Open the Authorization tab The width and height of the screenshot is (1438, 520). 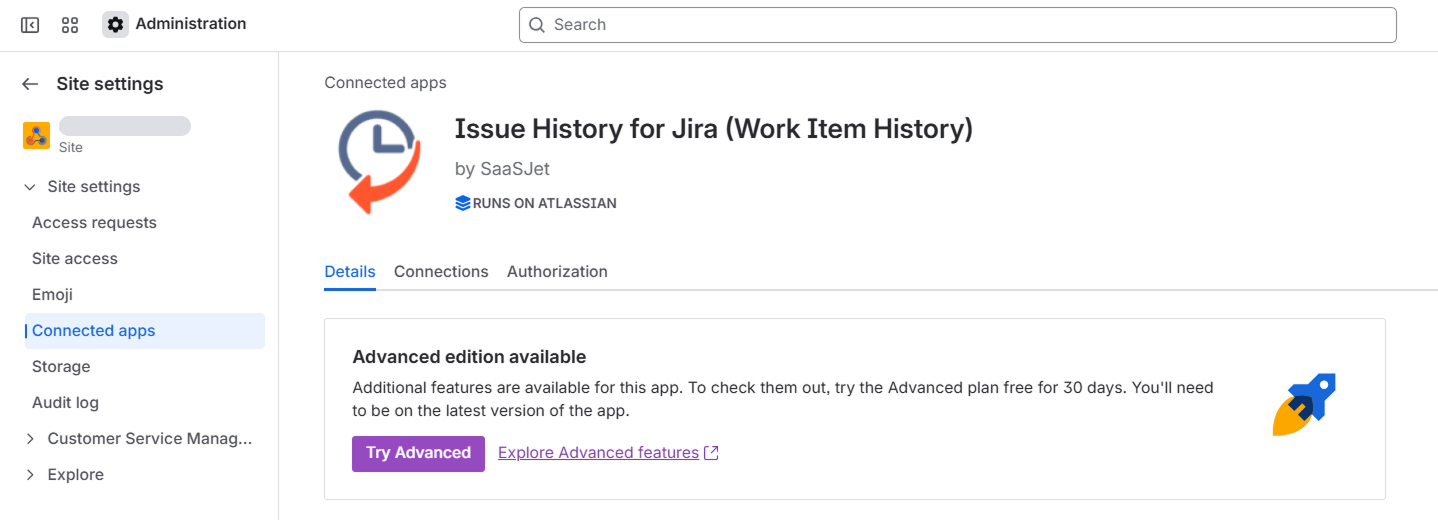point(557,272)
